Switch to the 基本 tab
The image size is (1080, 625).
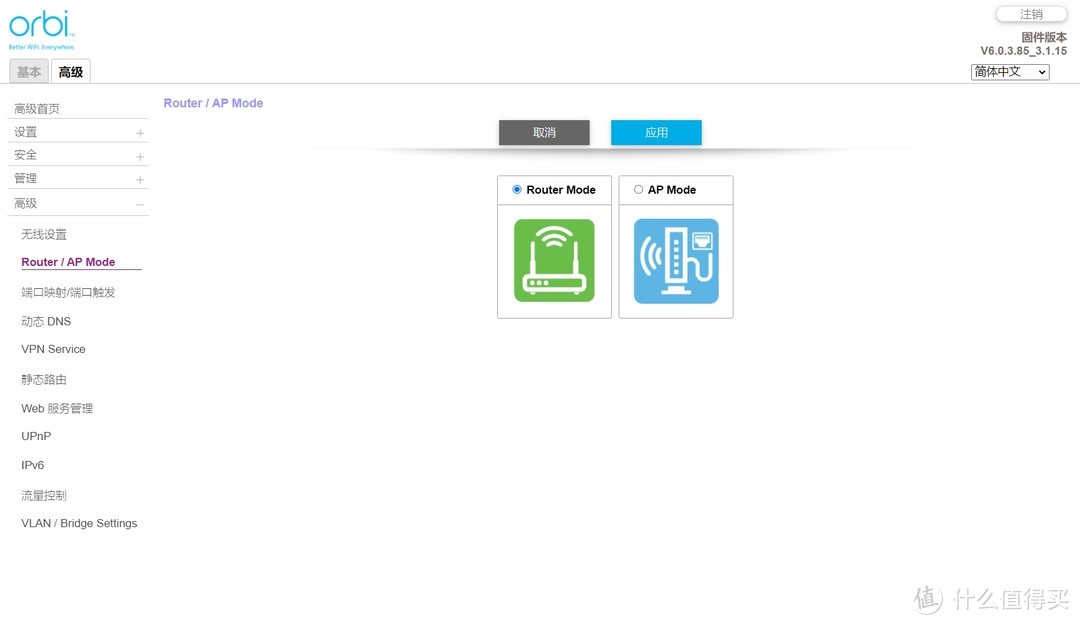(29, 72)
